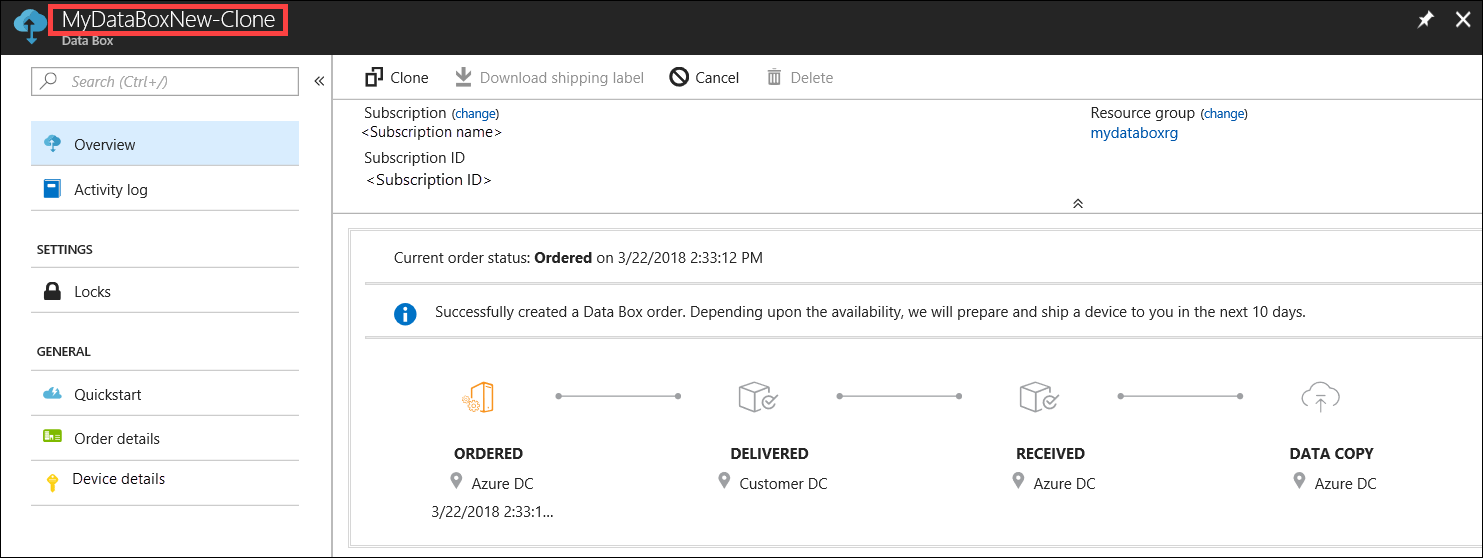1483x558 pixels.
Task: Cancel the order via toolbar
Action: tap(704, 77)
